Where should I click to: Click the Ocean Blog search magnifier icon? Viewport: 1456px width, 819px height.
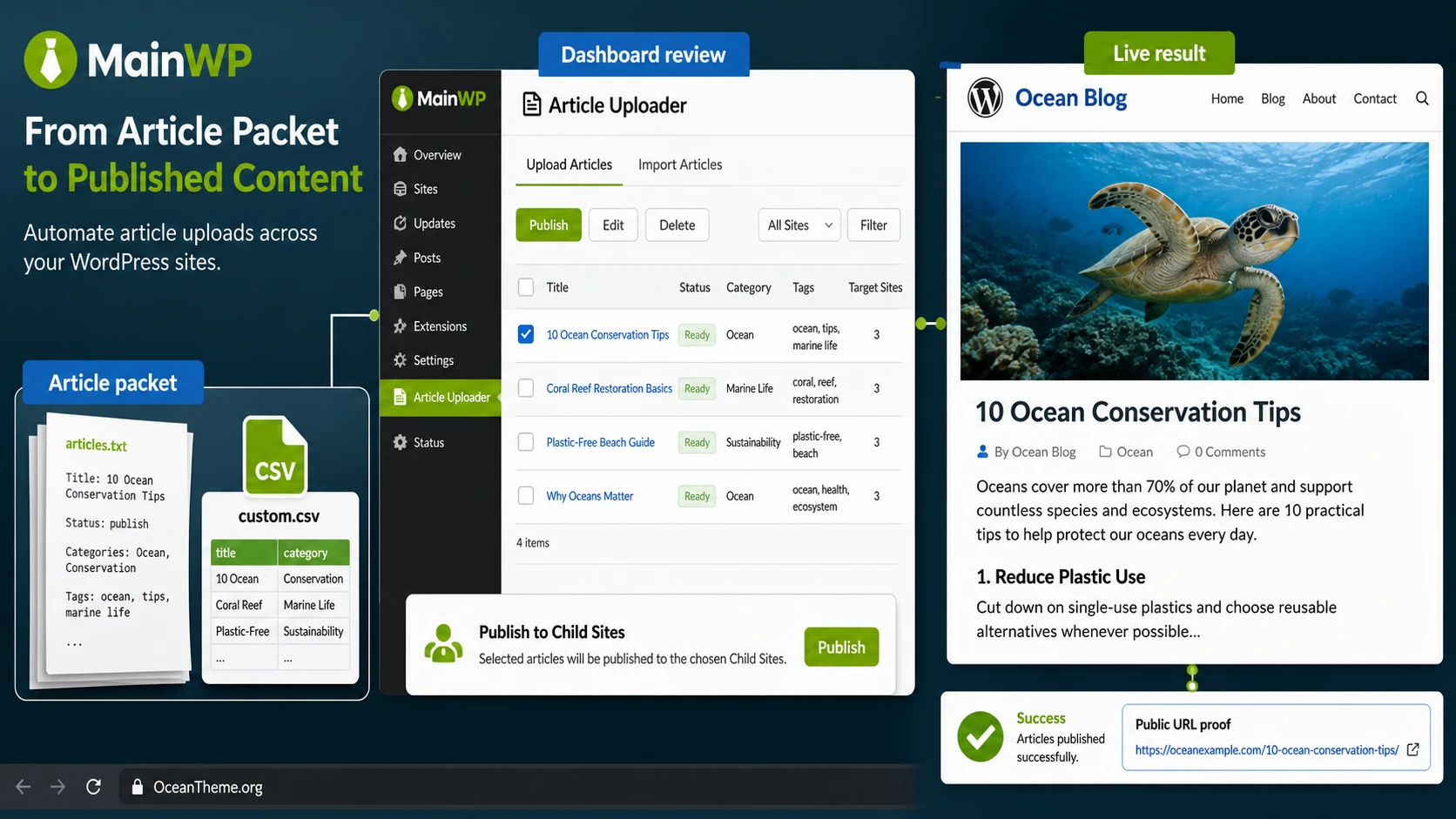pyautogui.click(x=1422, y=98)
